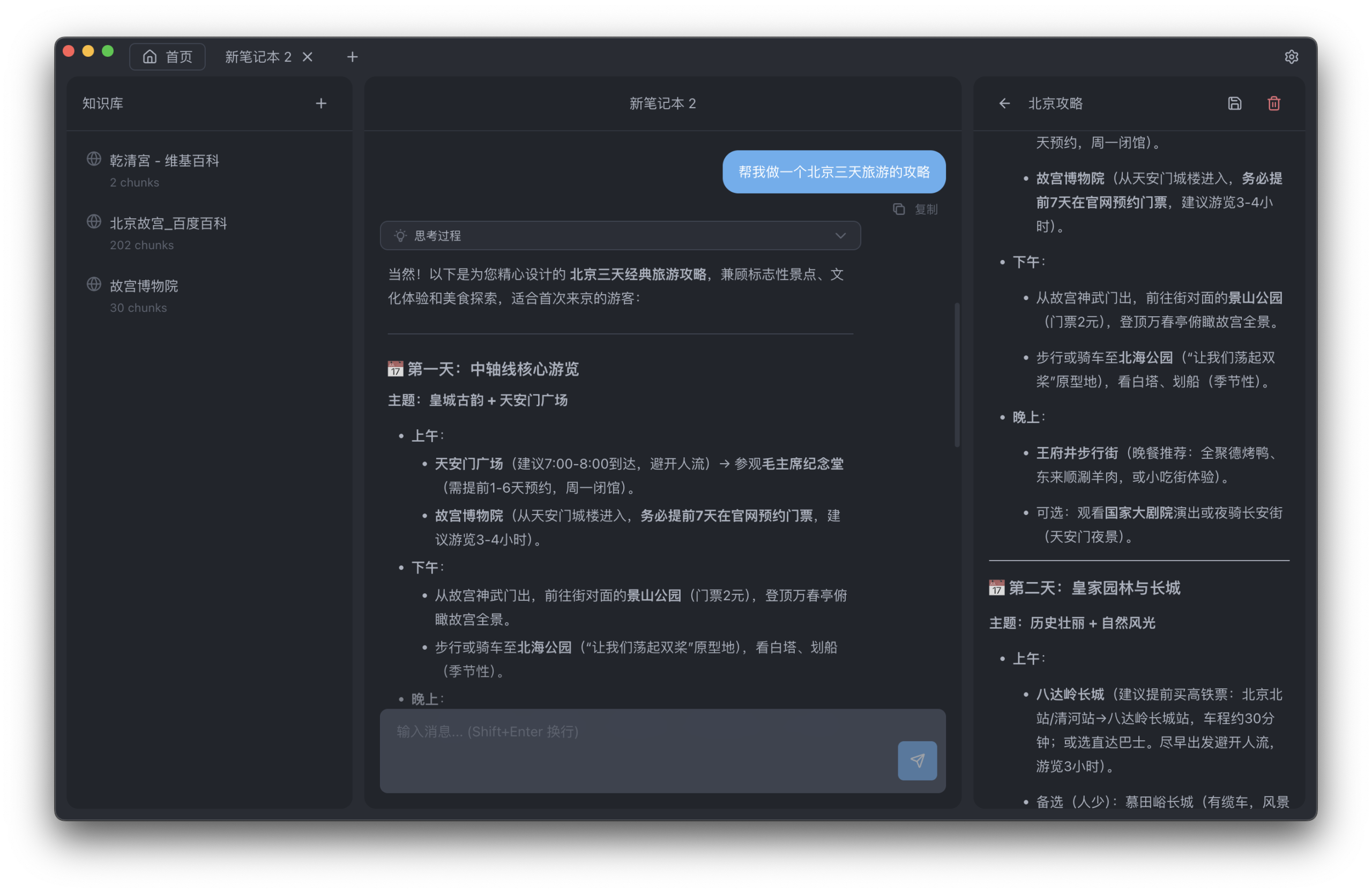
Task: Copy the AI reply using the copy icon
Action: [899, 209]
